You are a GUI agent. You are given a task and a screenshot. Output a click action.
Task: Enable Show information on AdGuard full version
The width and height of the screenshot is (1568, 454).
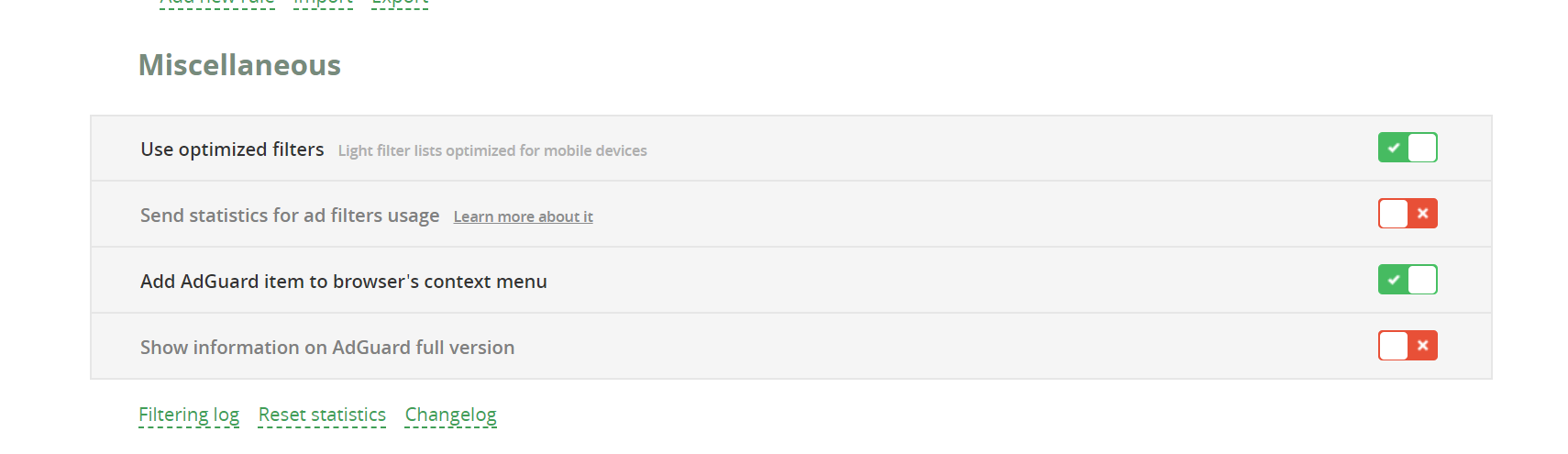[x=1408, y=346]
